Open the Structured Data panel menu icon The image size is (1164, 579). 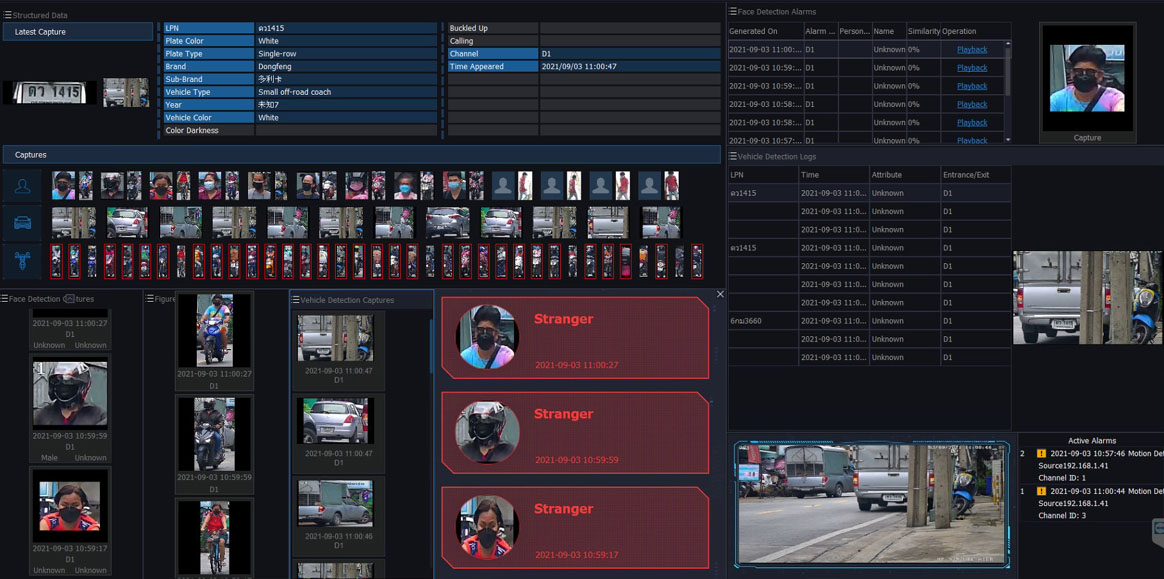coord(6,16)
